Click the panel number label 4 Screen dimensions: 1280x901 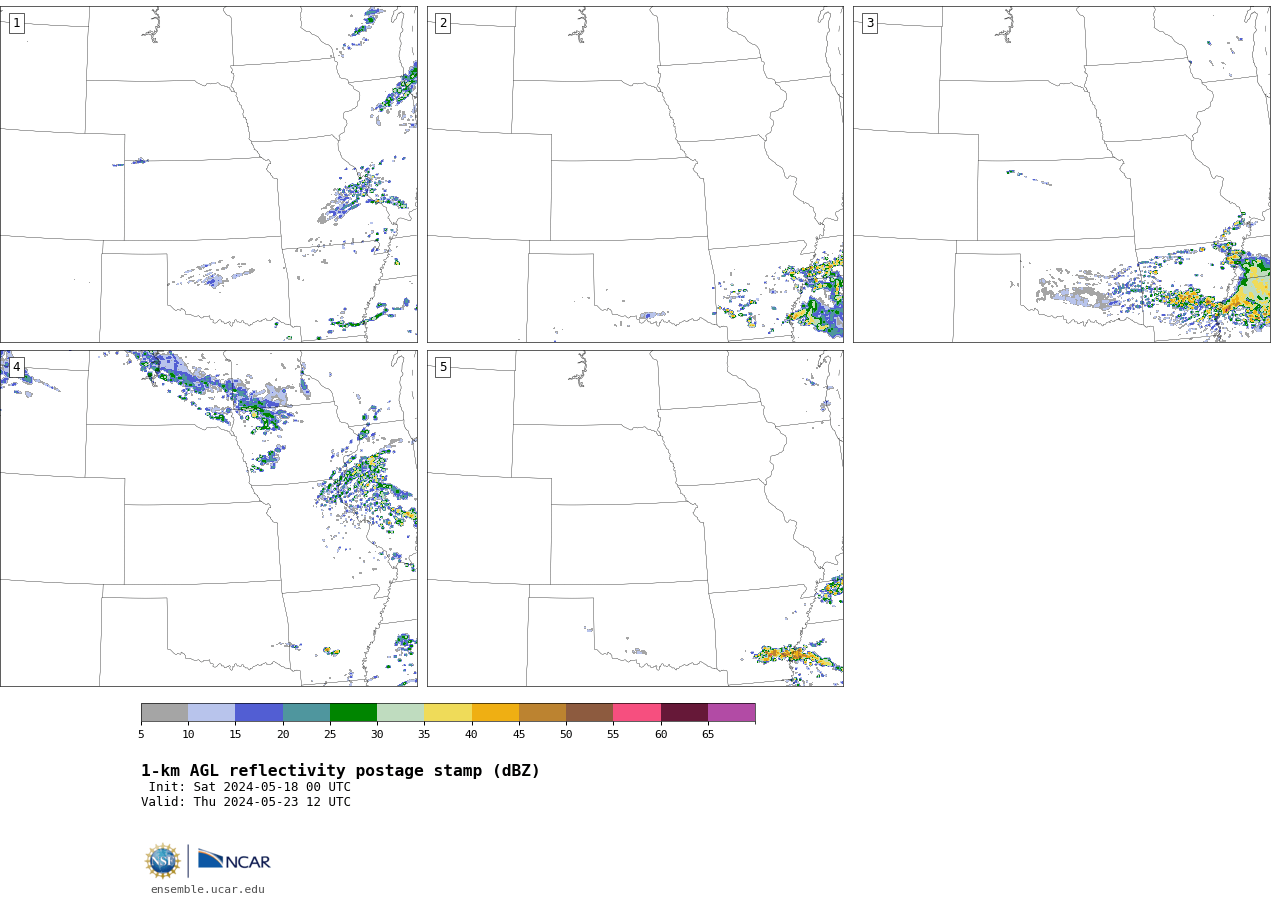[16, 367]
